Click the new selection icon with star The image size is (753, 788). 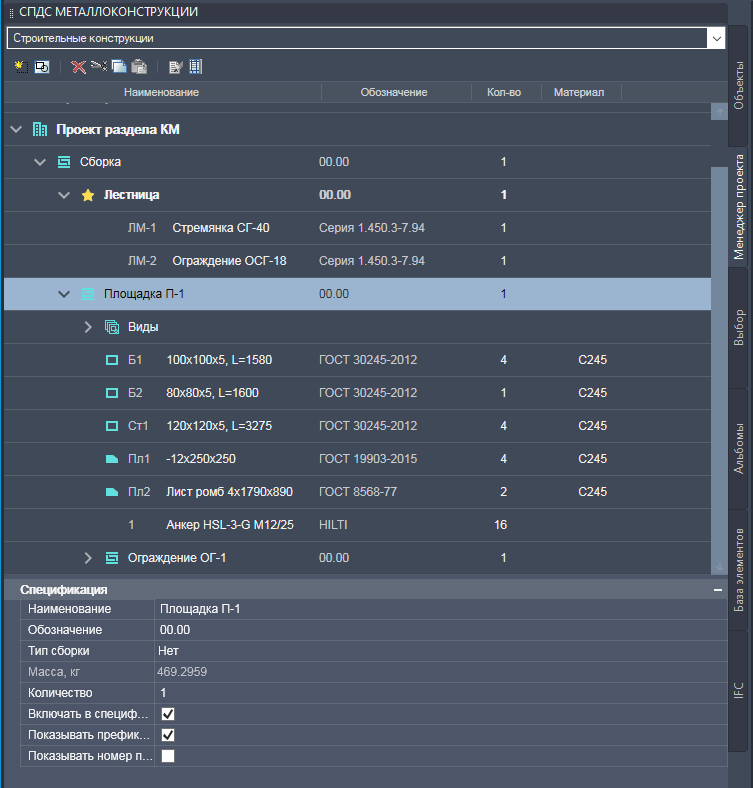22,67
